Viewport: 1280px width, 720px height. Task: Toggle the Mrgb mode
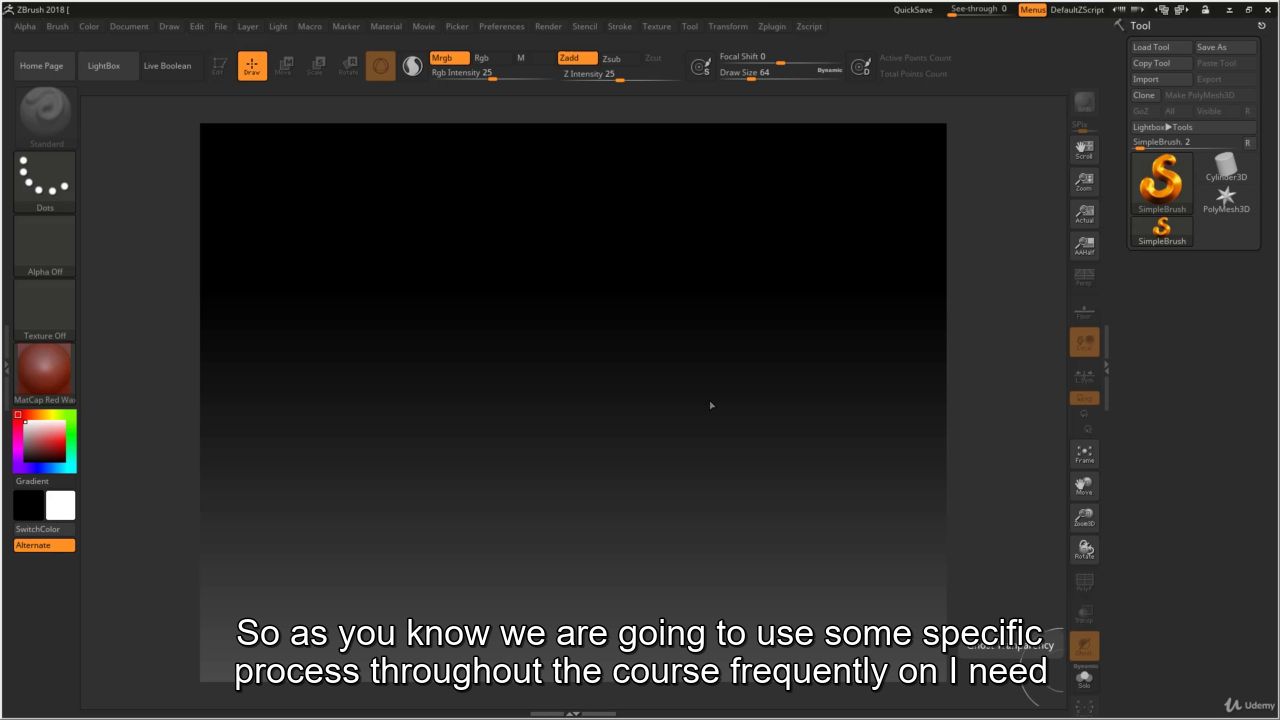click(x=449, y=58)
